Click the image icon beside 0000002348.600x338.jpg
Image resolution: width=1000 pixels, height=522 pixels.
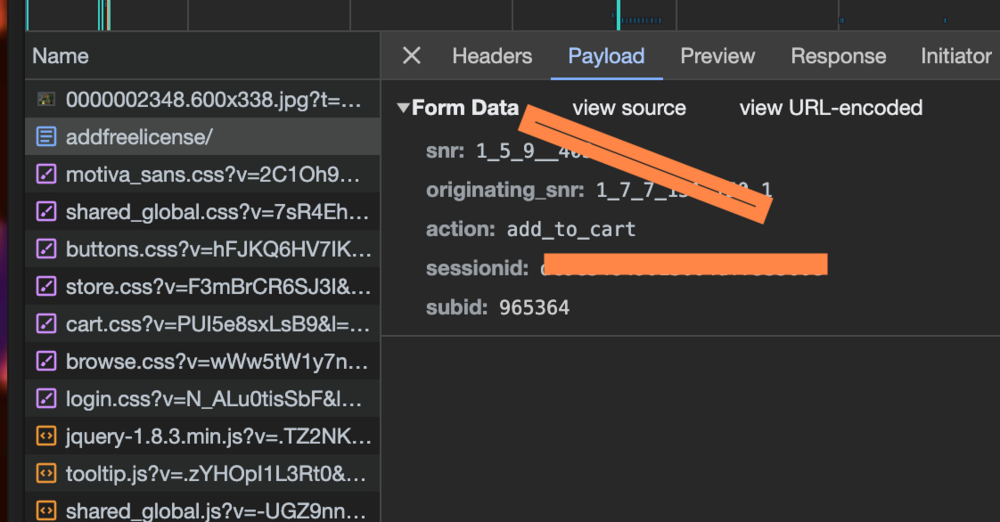46,100
